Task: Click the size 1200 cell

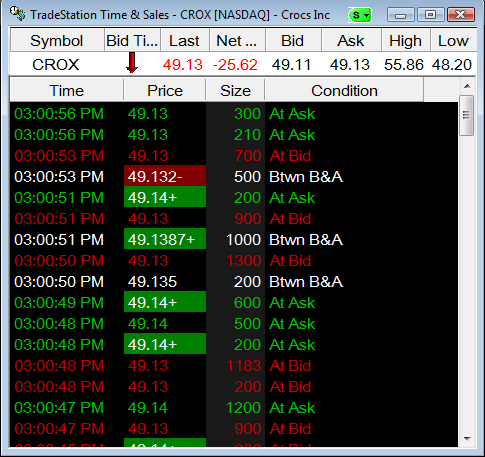Action: pyautogui.click(x=244, y=408)
